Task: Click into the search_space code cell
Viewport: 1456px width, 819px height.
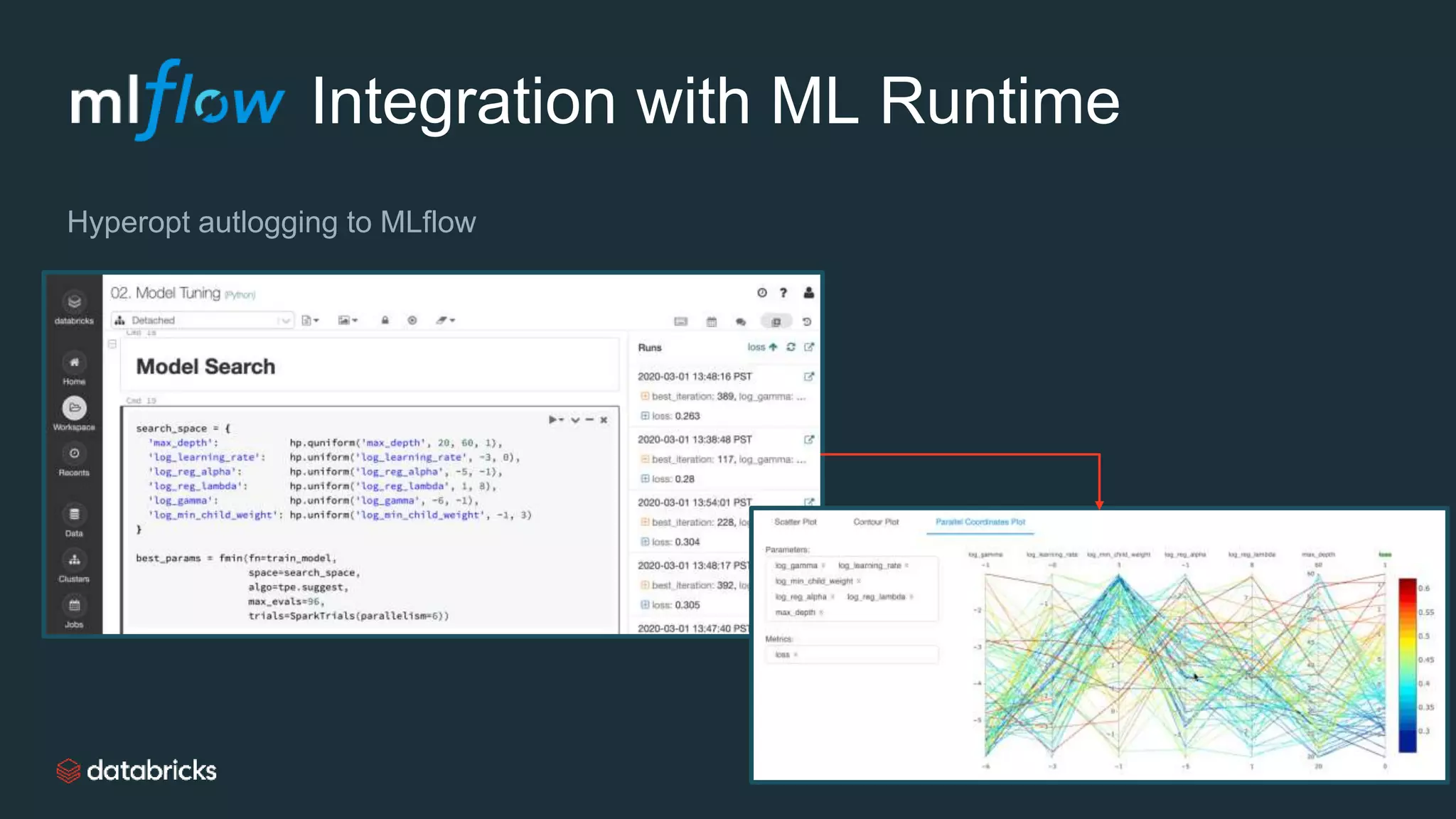Action: click(370, 520)
